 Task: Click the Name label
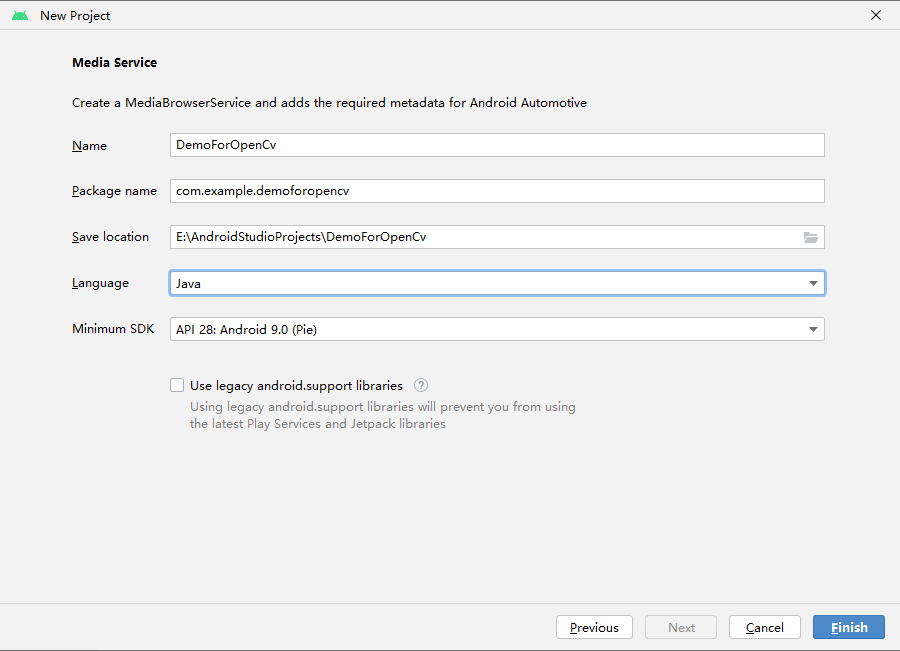[x=89, y=146]
